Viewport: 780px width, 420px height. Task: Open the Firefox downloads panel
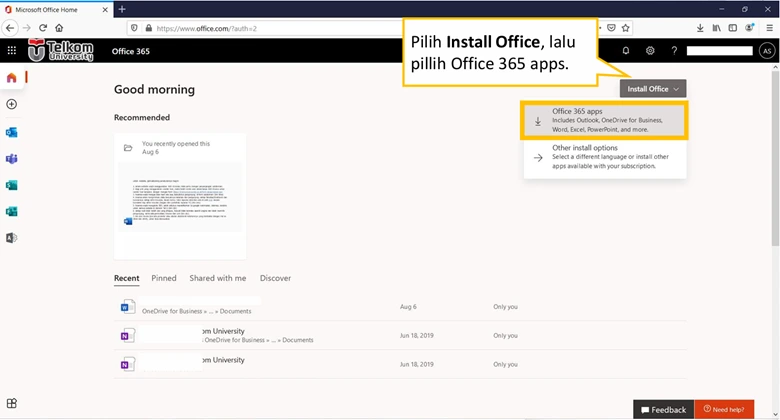pyautogui.click(x=700, y=28)
